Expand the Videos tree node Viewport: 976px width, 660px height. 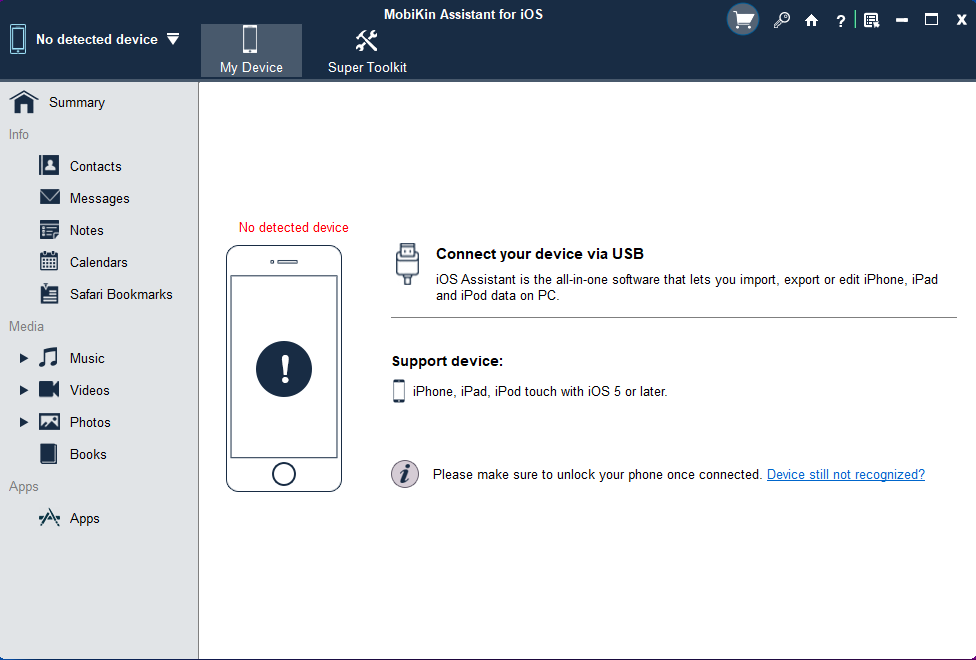point(24,390)
